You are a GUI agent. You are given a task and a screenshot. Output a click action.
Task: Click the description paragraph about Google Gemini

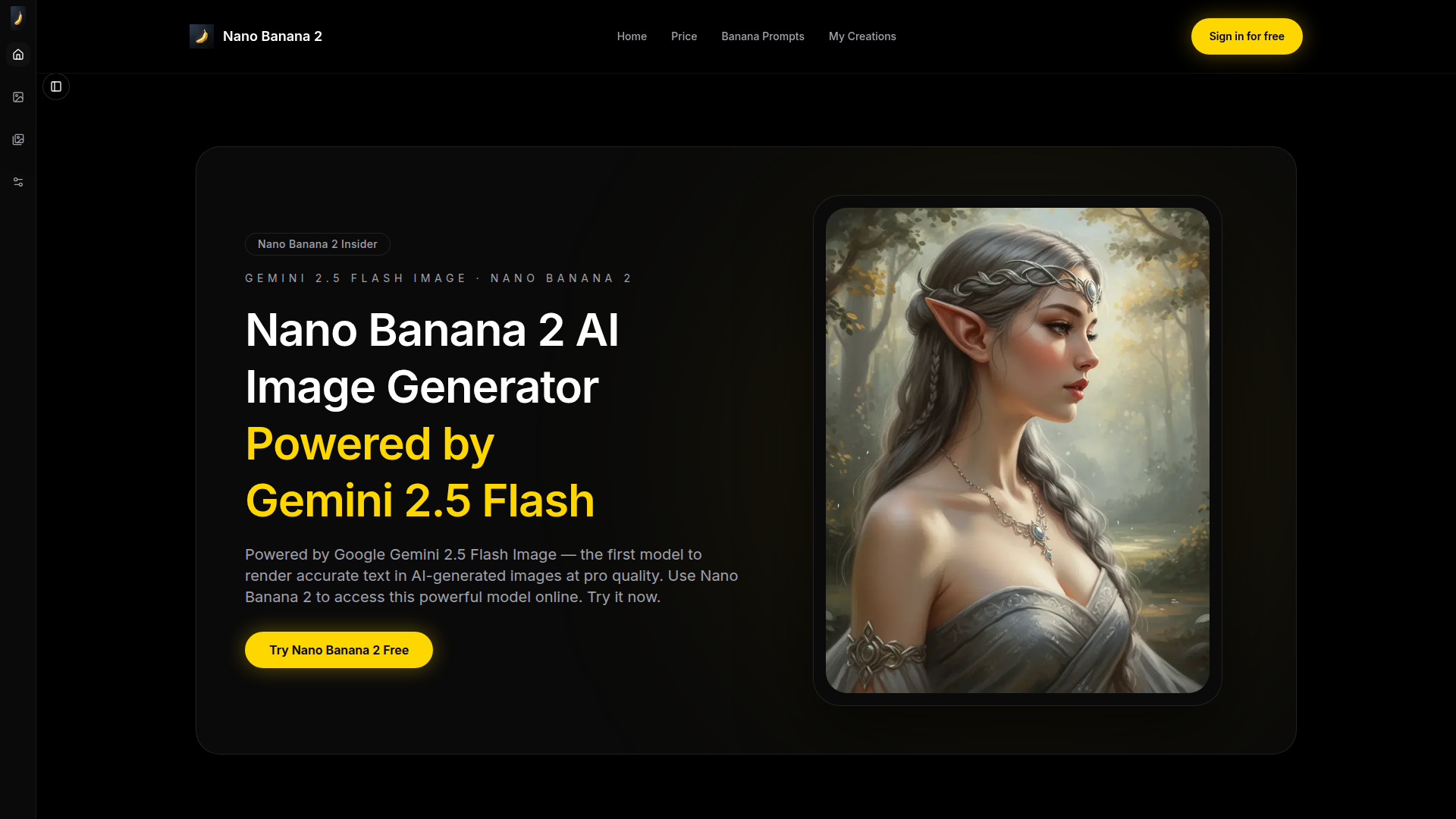(491, 576)
